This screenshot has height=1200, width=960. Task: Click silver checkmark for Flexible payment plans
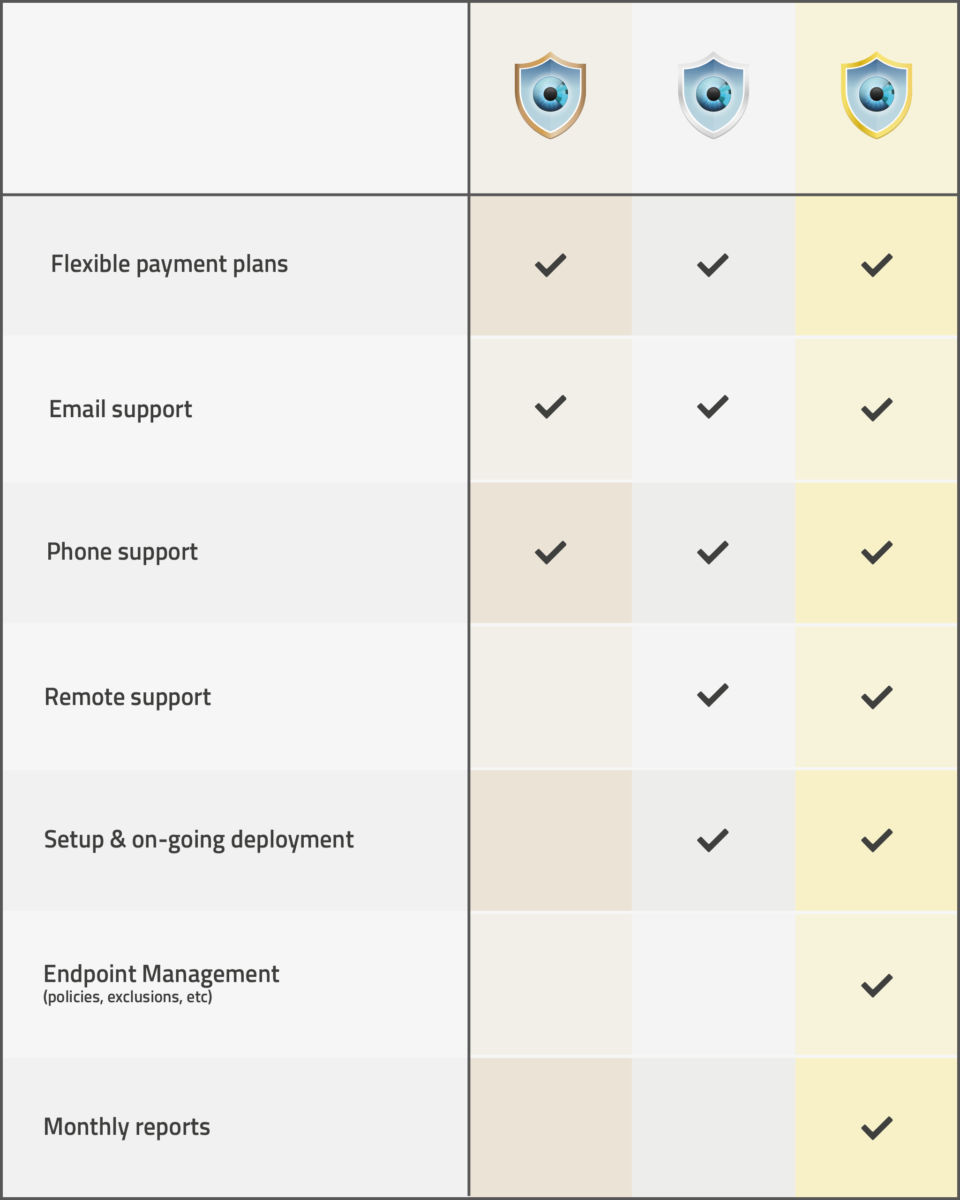(x=713, y=265)
